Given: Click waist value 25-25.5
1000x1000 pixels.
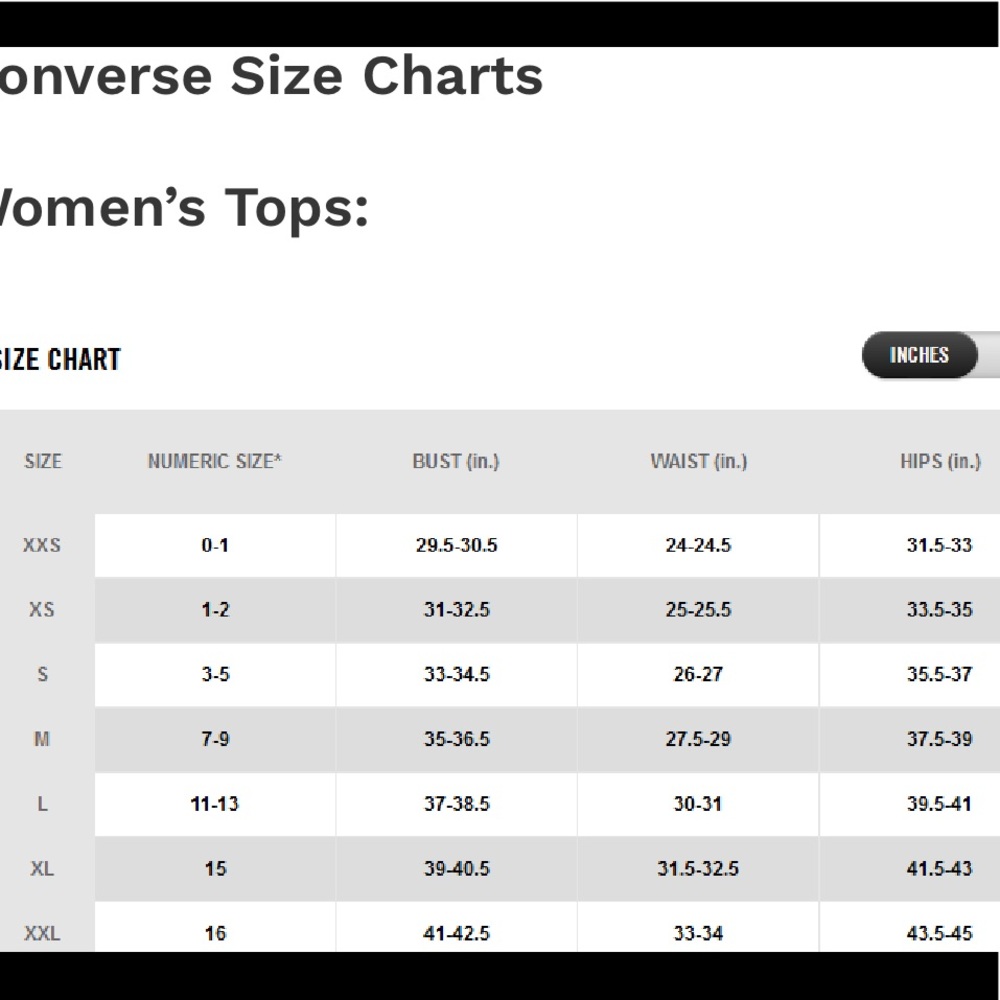Looking at the screenshot, I should coord(698,610).
